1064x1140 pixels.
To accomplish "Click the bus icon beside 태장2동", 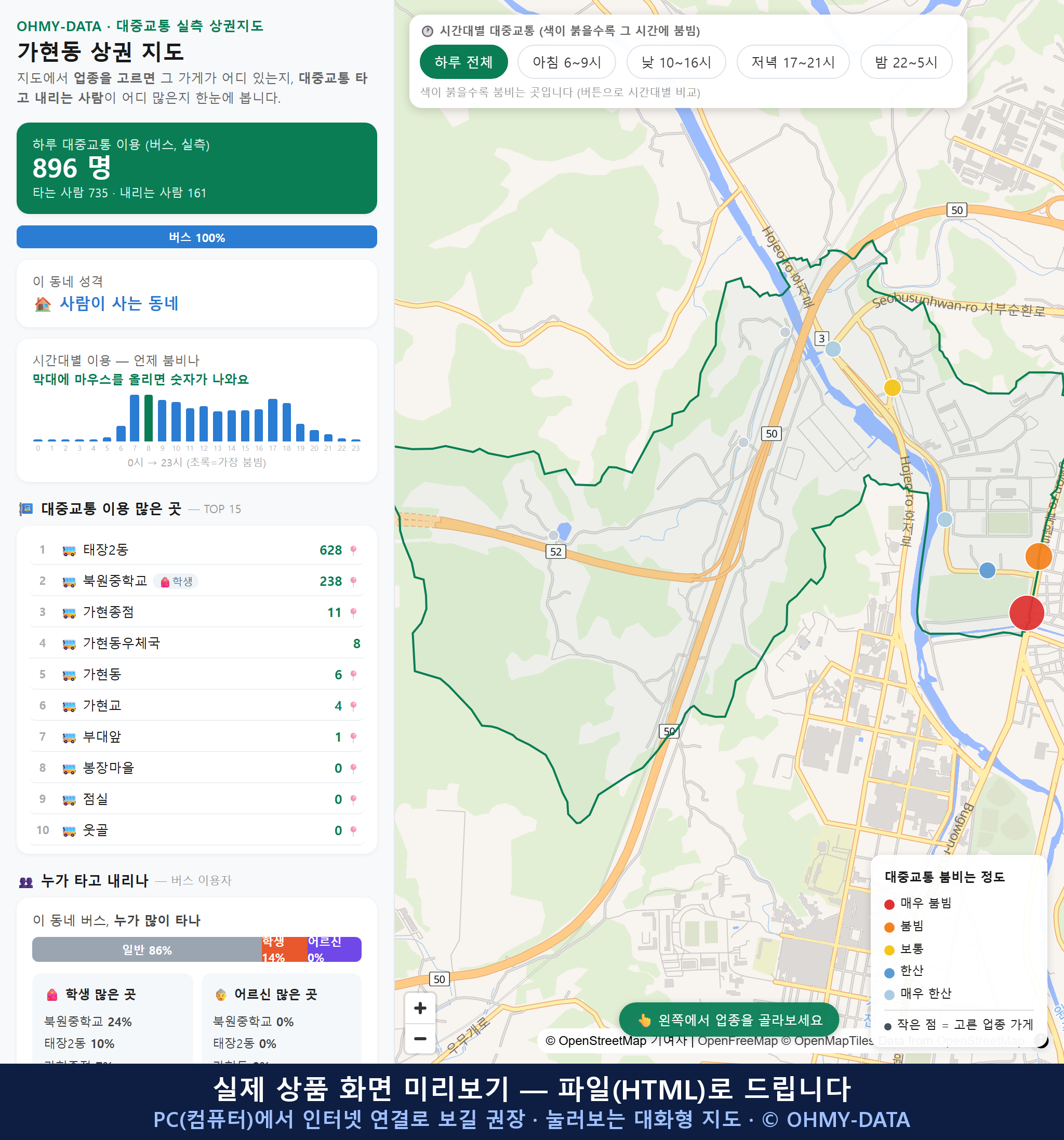I will tap(69, 551).
